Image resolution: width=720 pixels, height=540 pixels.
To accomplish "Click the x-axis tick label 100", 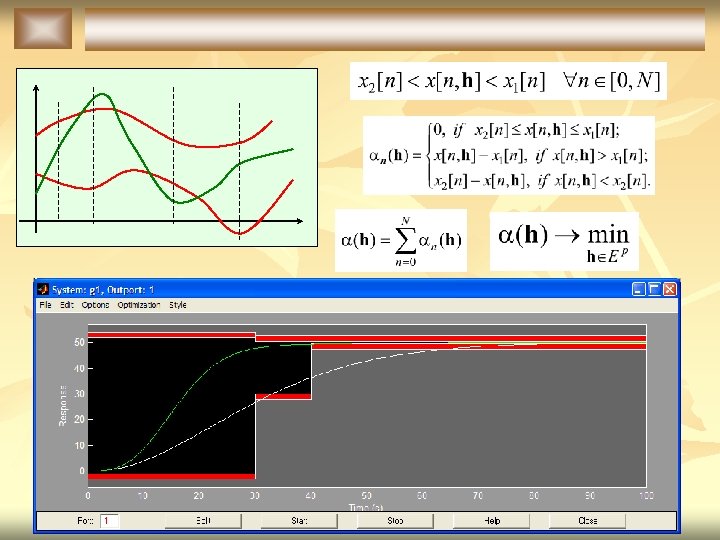I will pos(646,496).
